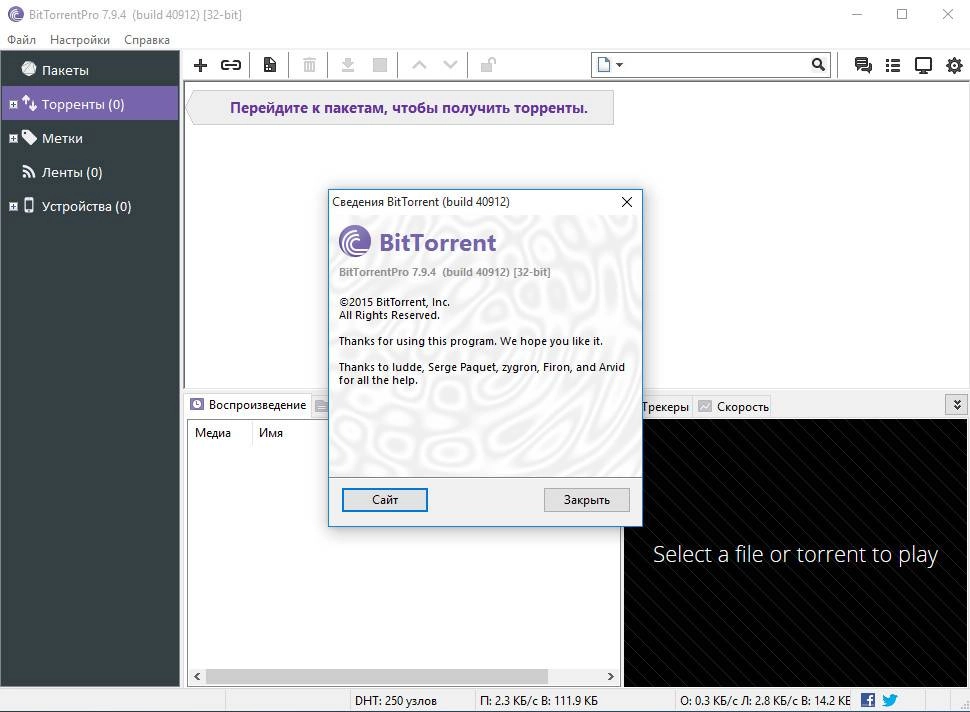Expand the Торренты tree node

[13, 105]
